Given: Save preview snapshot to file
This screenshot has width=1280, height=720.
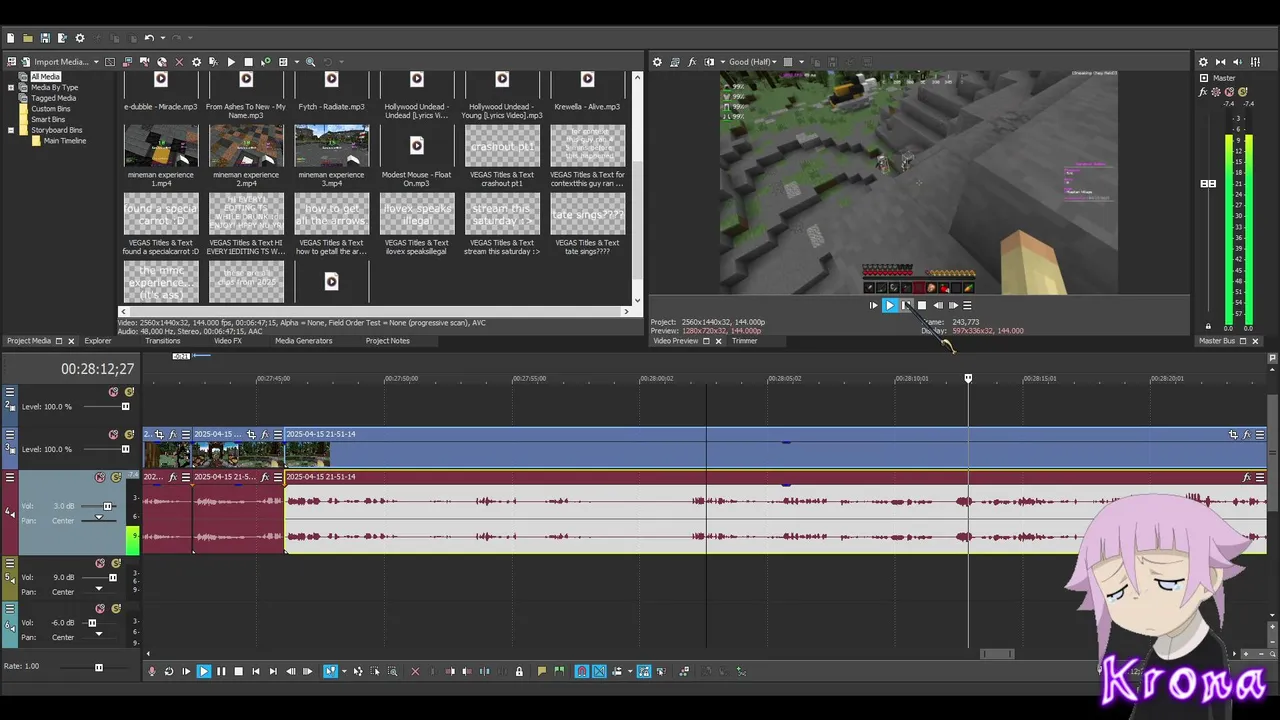Looking at the screenshot, I should coord(832,62).
